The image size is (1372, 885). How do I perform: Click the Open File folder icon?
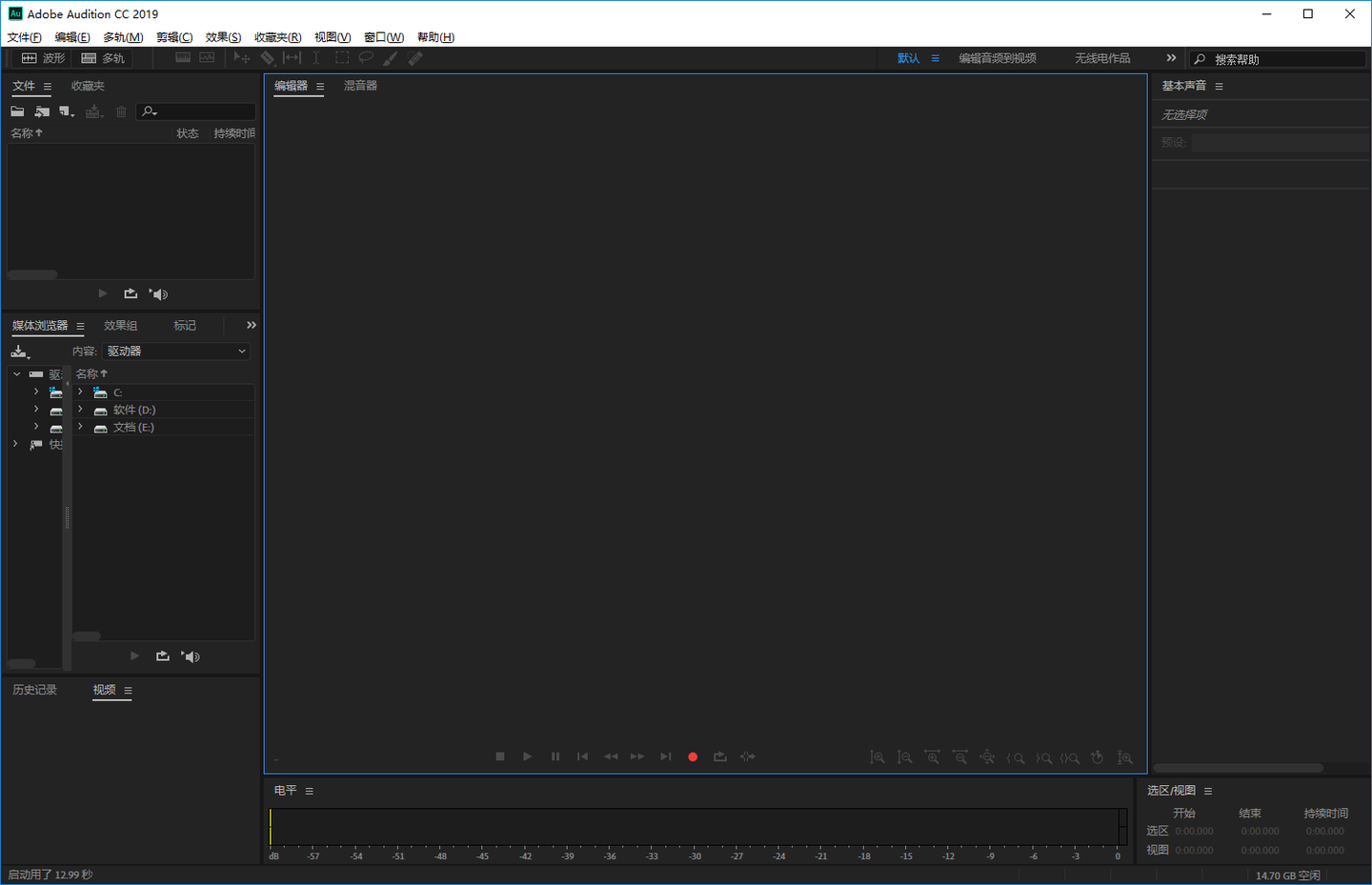17,111
